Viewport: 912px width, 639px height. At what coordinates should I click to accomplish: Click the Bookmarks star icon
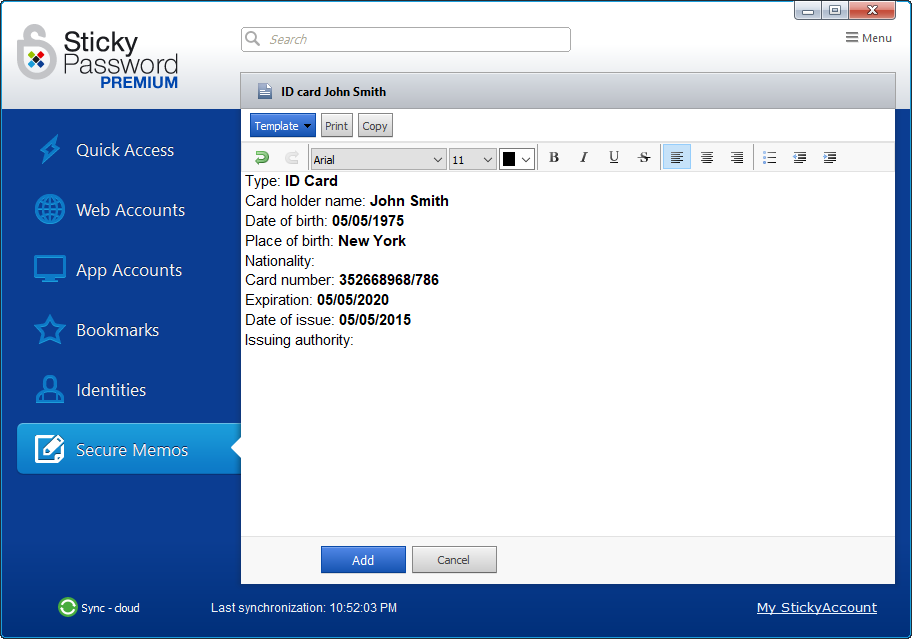[x=50, y=329]
